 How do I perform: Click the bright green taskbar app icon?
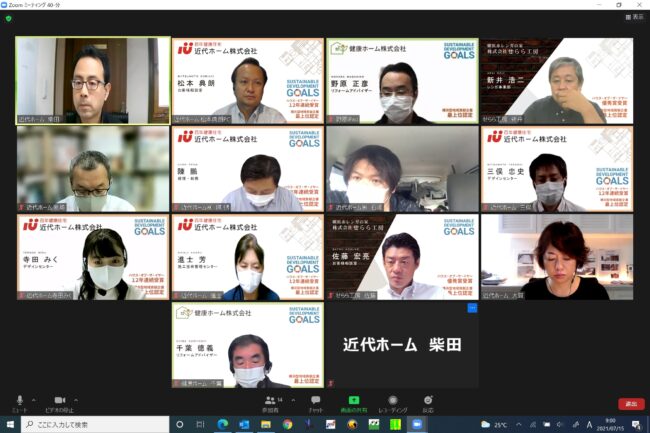coord(395,424)
